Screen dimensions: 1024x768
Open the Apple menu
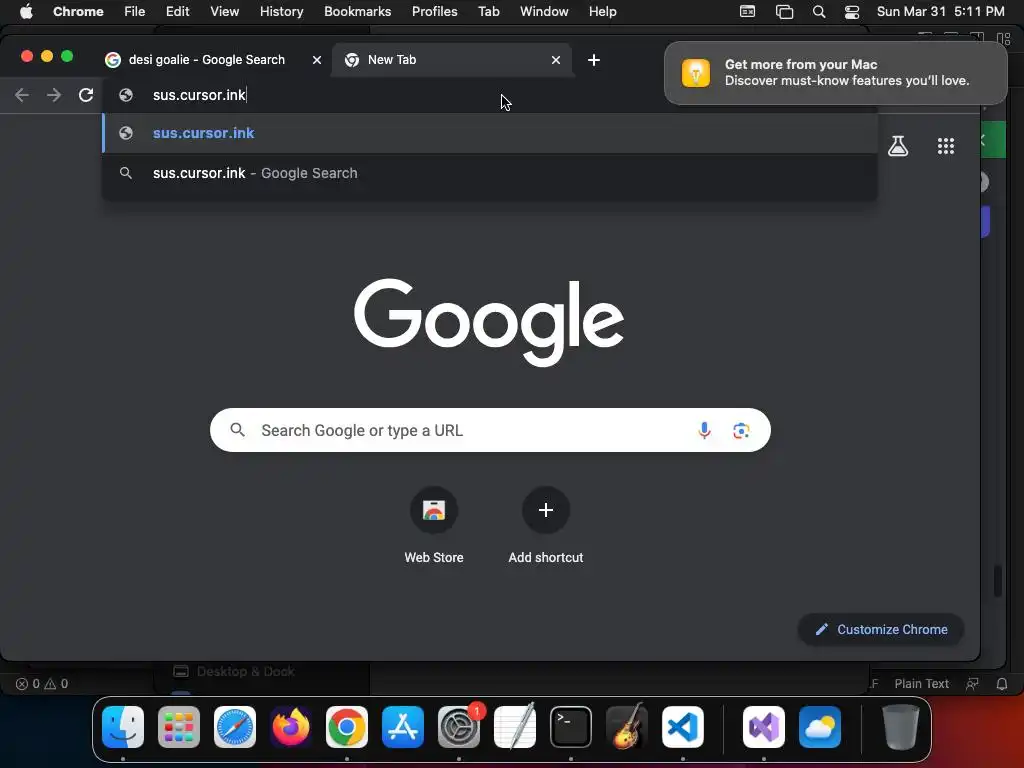click(26, 12)
